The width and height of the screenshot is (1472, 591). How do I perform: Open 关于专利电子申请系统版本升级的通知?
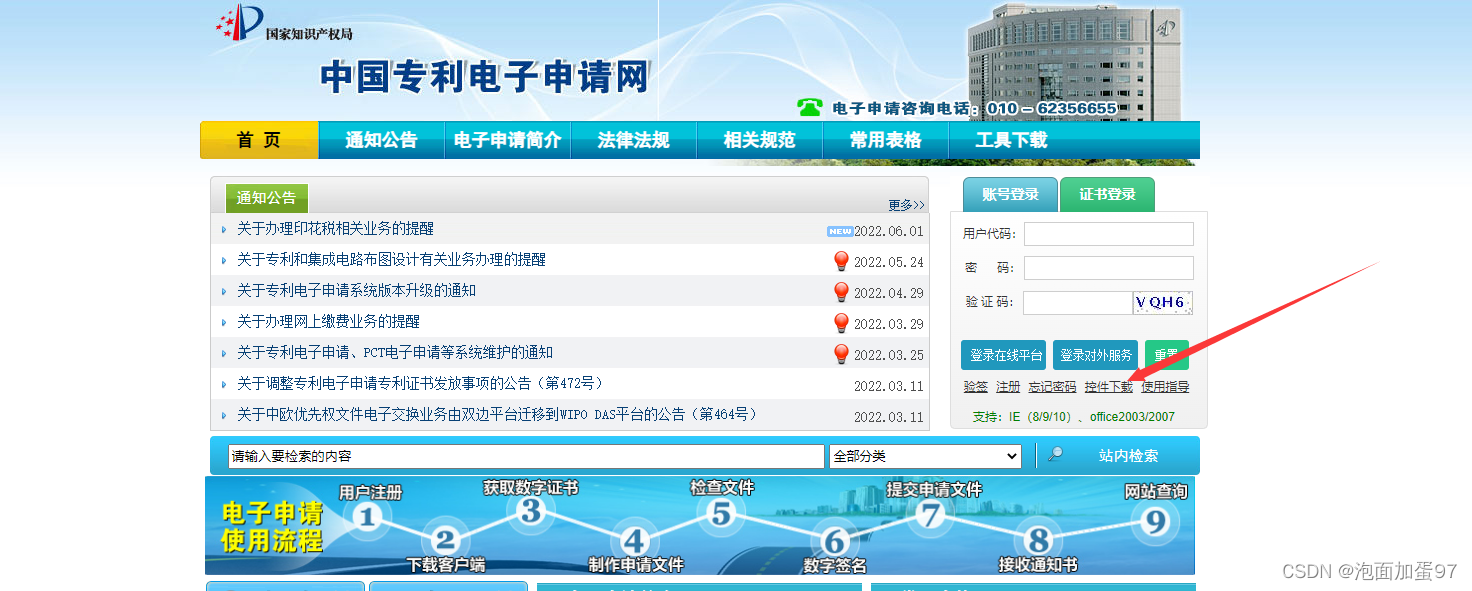[x=356, y=291]
